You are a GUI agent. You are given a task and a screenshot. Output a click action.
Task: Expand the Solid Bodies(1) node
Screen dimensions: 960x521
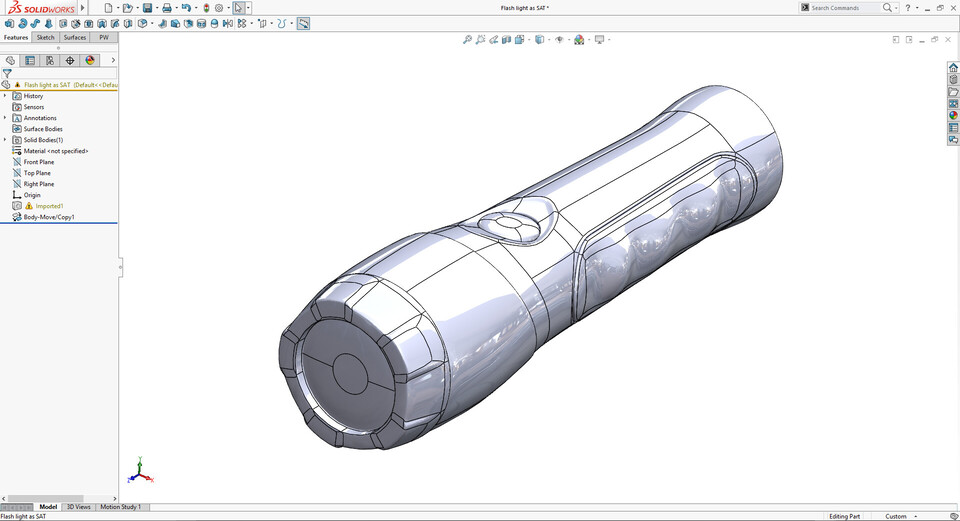[5, 140]
